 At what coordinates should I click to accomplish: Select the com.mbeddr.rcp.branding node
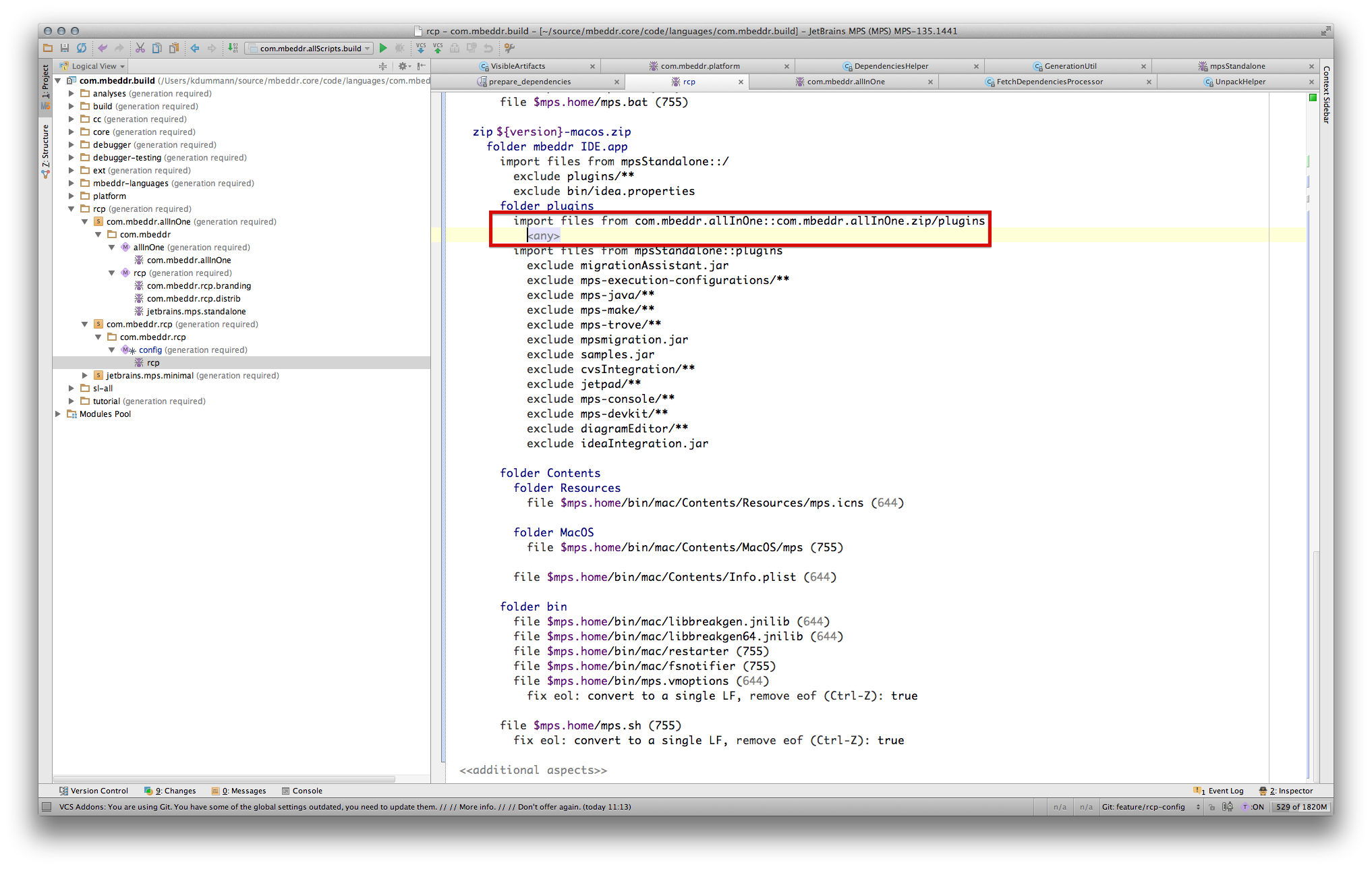tap(198, 286)
